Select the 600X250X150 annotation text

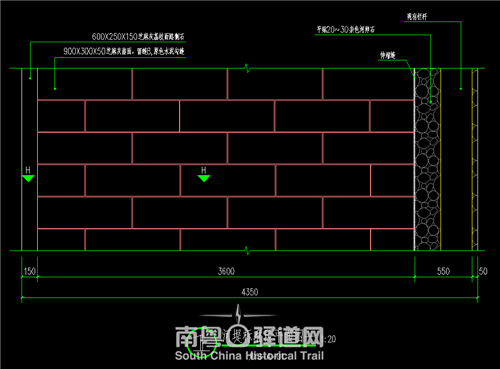click(x=138, y=36)
